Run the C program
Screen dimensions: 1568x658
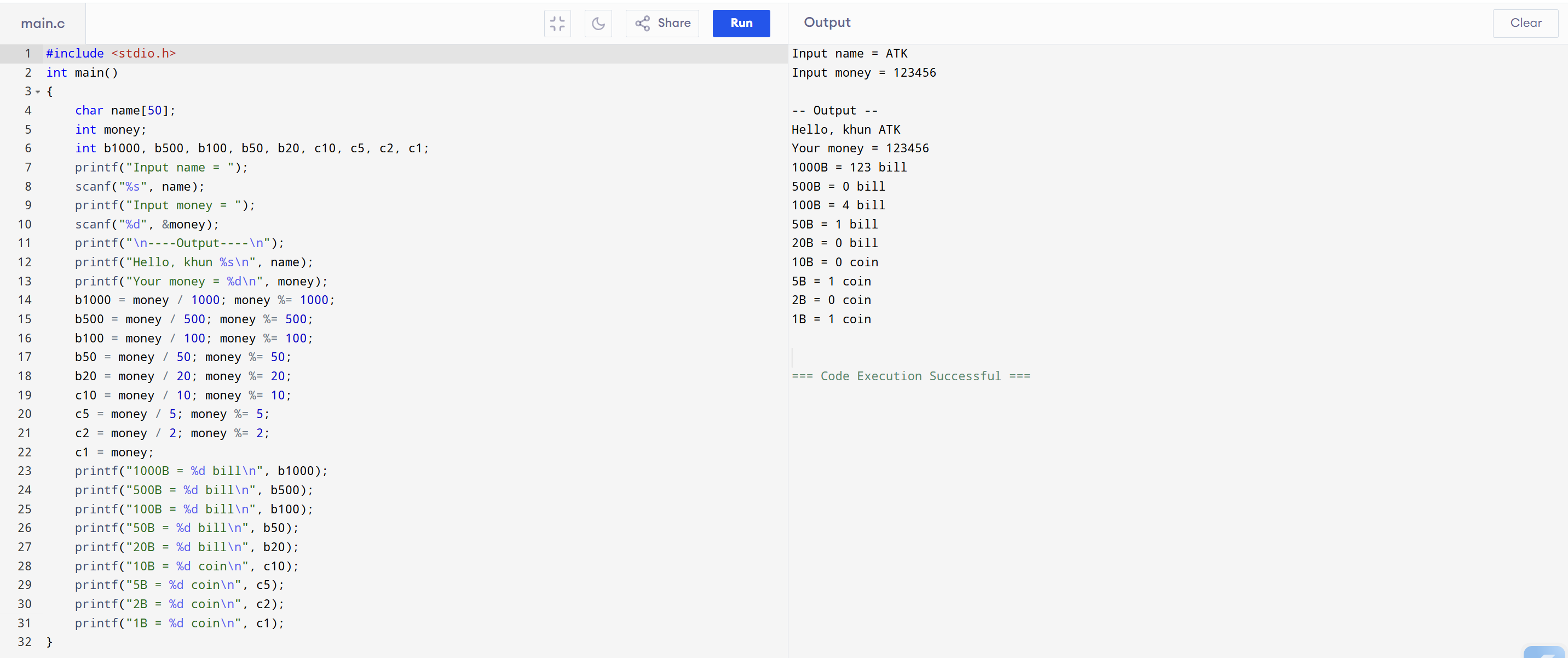(741, 23)
